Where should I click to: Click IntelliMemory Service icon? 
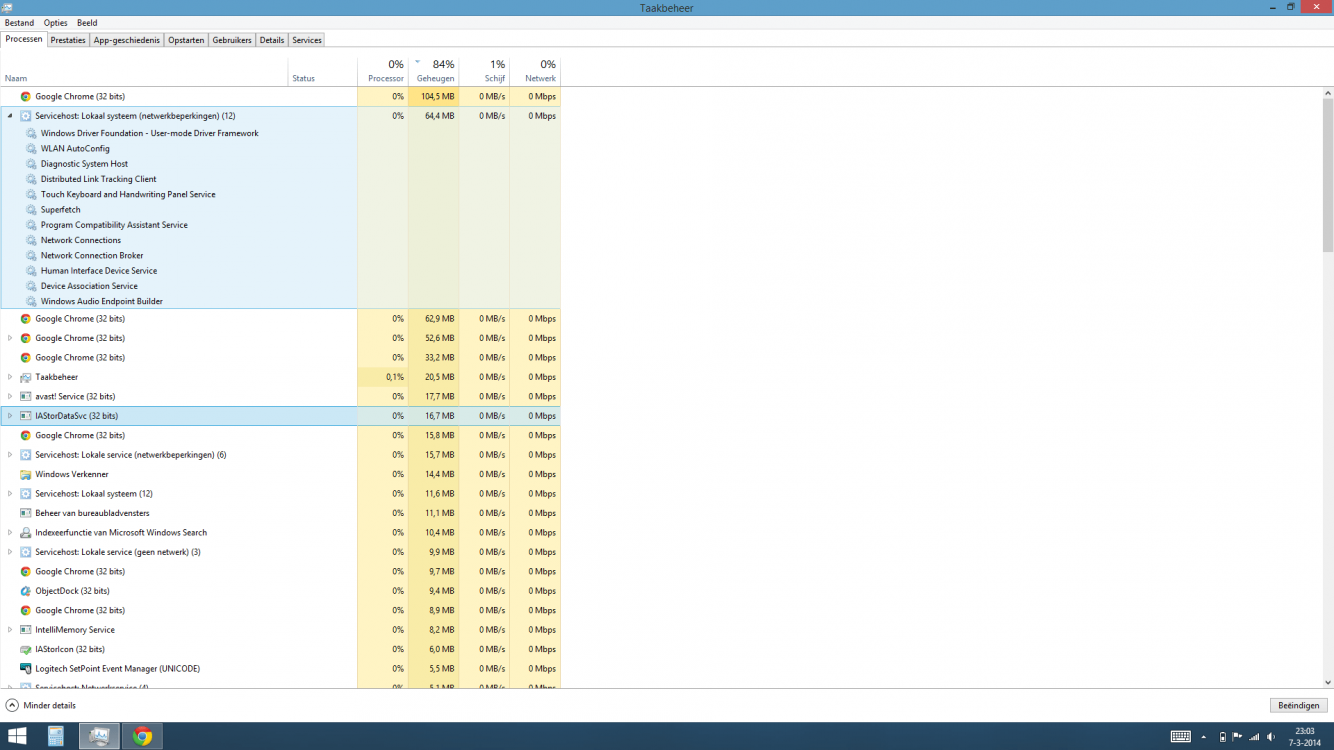[26, 630]
